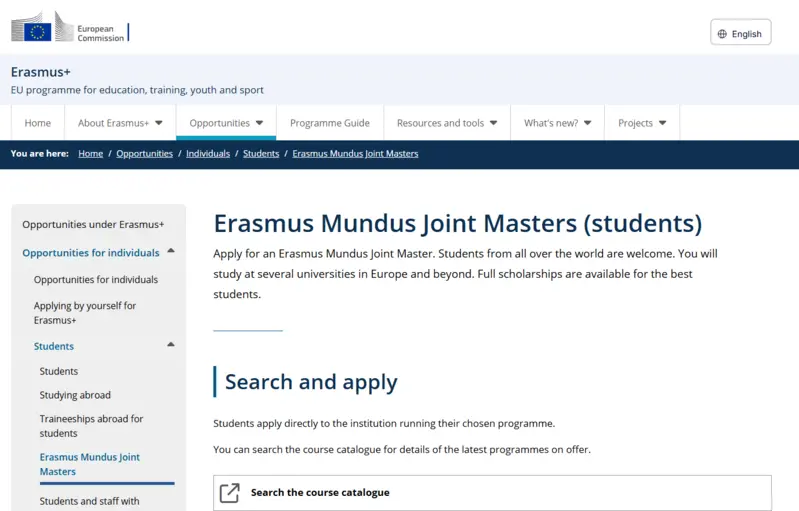Open the About Erasmus+ menu
This screenshot has height=511, width=799.
click(120, 123)
